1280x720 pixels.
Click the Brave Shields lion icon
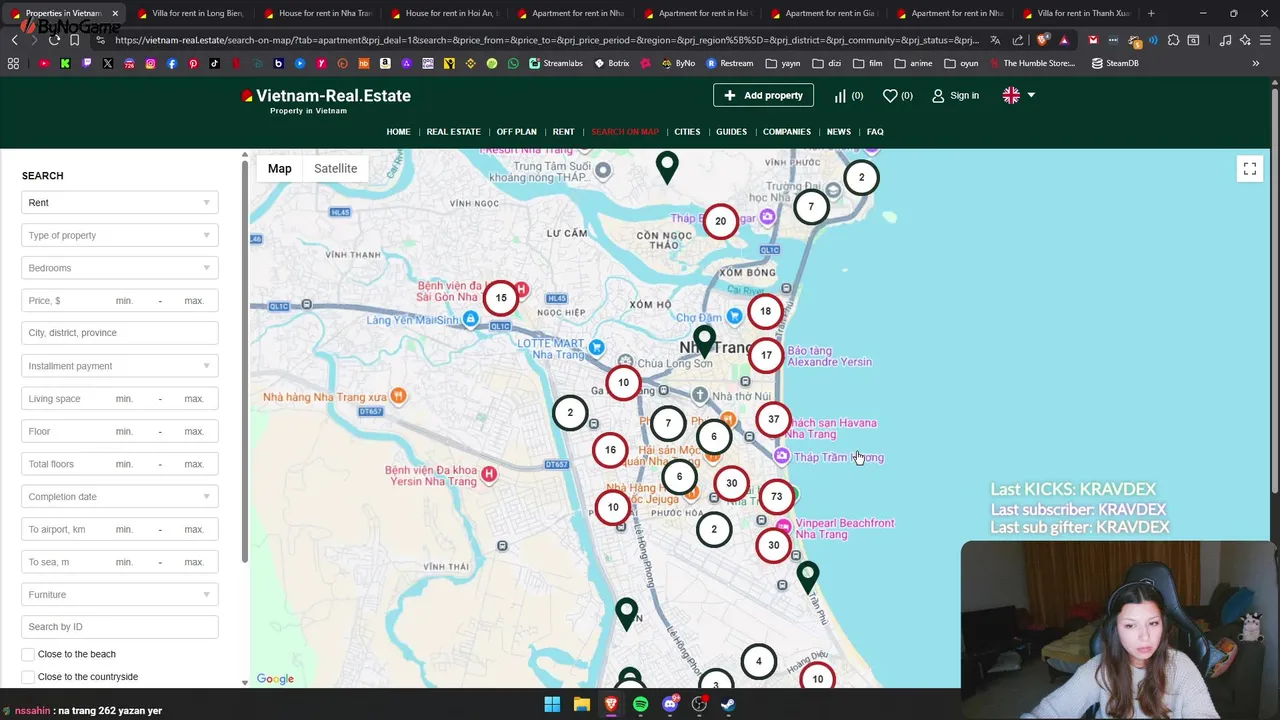tap(1043, 40)
